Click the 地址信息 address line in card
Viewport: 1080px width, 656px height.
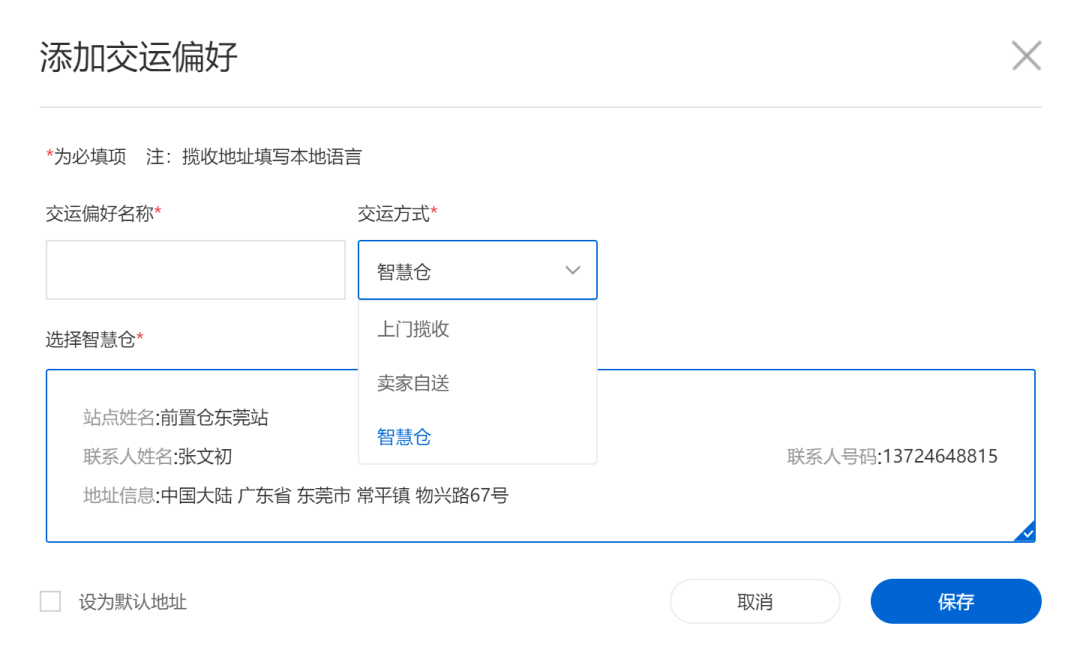click(296, 495)
